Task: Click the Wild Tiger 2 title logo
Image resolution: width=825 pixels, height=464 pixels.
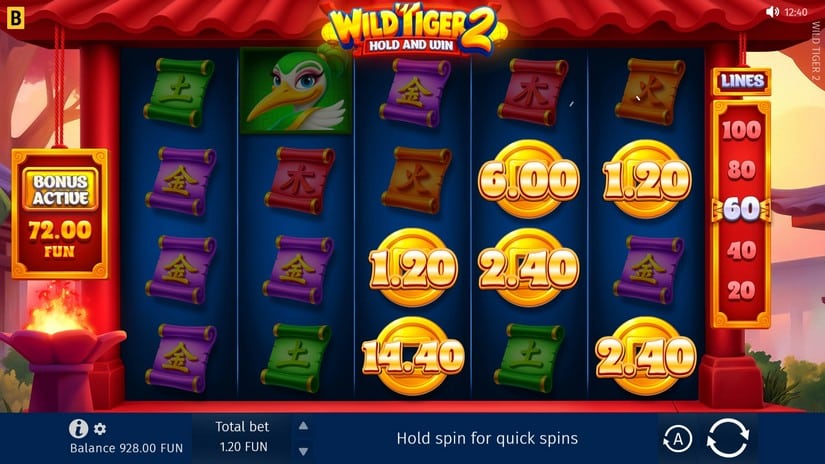Action: click(x=413, y=31)
